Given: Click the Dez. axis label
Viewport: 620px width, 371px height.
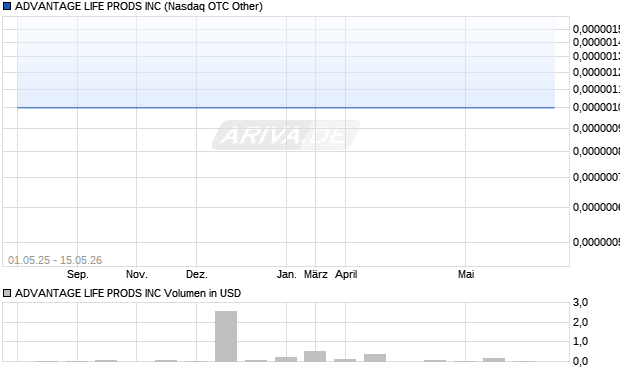Looking at the screenshot, I should (x=197, y=274).
